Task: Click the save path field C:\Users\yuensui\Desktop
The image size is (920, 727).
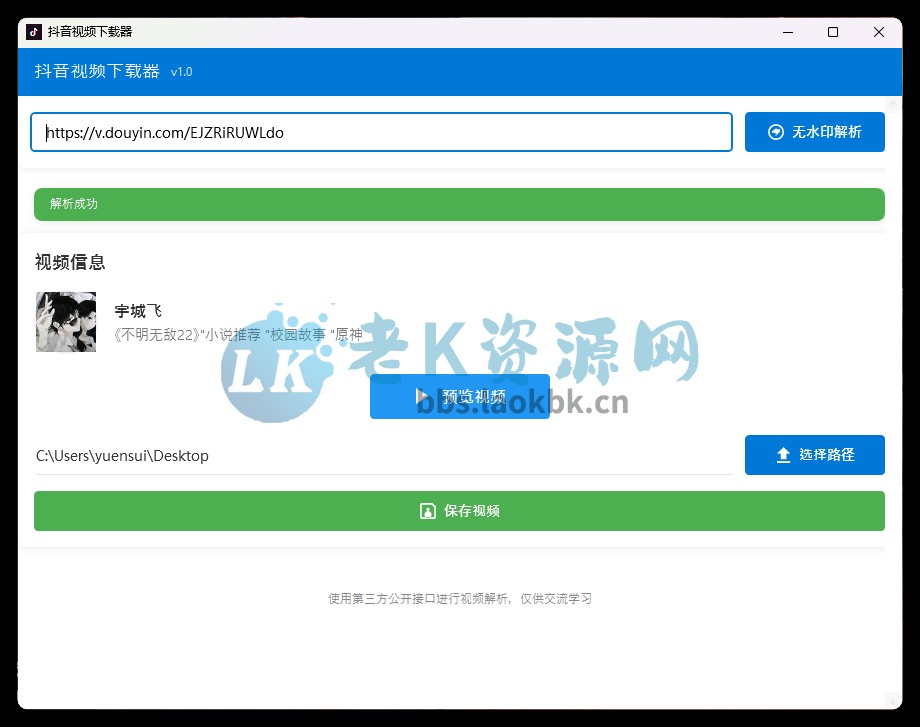Action: click(384, 456)
